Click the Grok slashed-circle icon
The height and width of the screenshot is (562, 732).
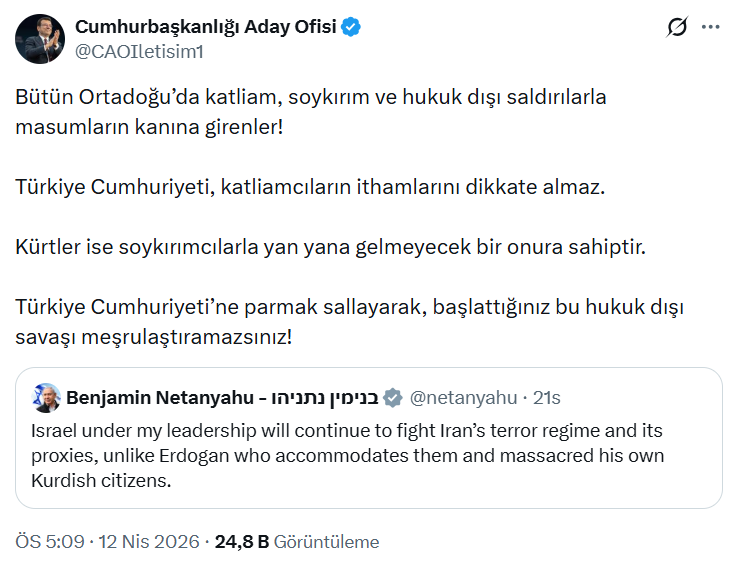pos(677,27)
